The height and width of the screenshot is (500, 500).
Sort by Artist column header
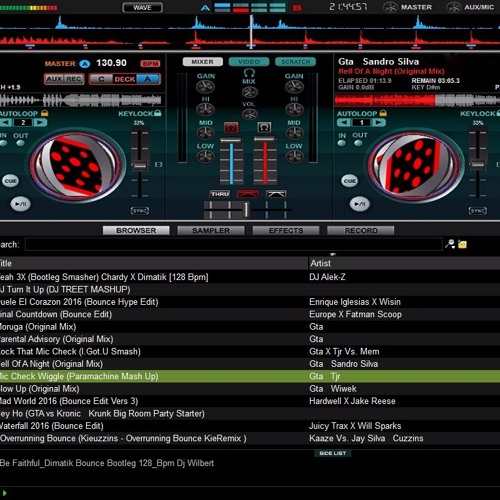tap(404, 263)
